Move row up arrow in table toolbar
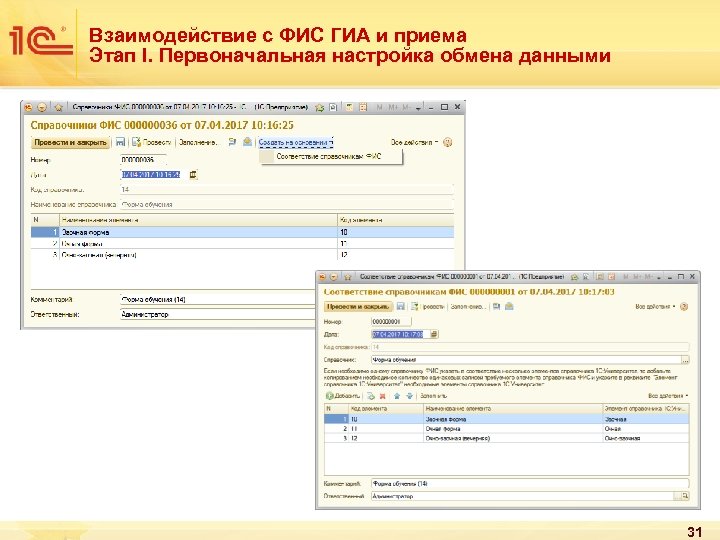Image resolution: width=720 pixels, height=540 pixels. click(x=397, y=396)
